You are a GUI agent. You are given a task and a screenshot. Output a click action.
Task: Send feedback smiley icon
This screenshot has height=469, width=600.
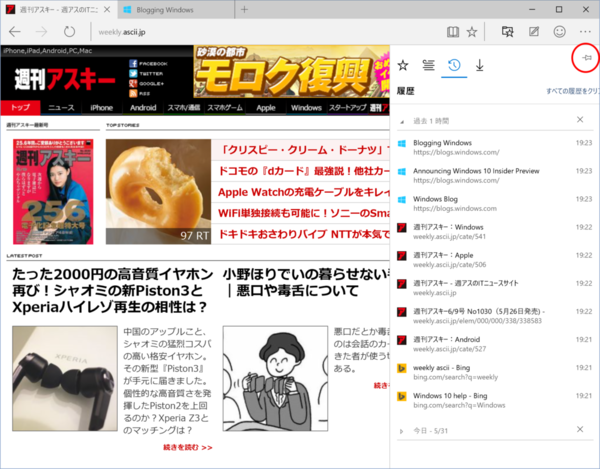[559, 32]
